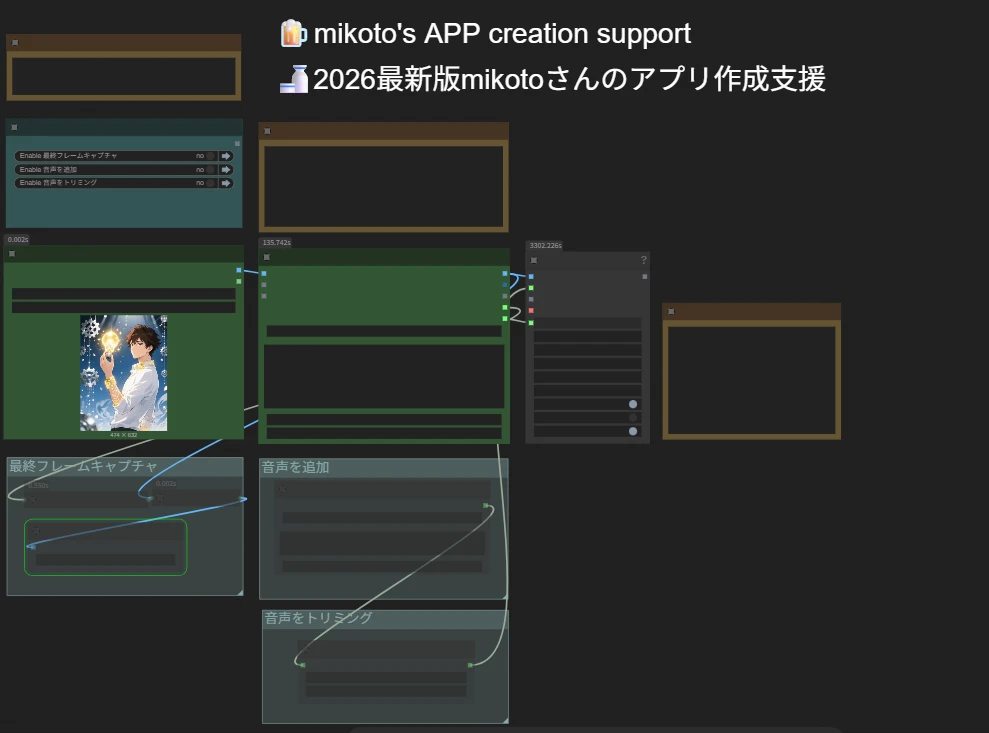The image size is (989, 733).
Task: Click gray output slot on gray node
Action: (x=644, y=276)
